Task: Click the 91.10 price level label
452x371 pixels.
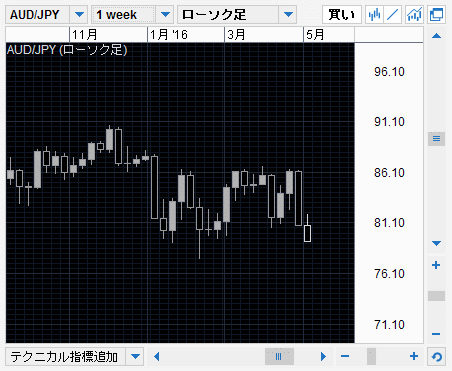Action: pos(389,122)
